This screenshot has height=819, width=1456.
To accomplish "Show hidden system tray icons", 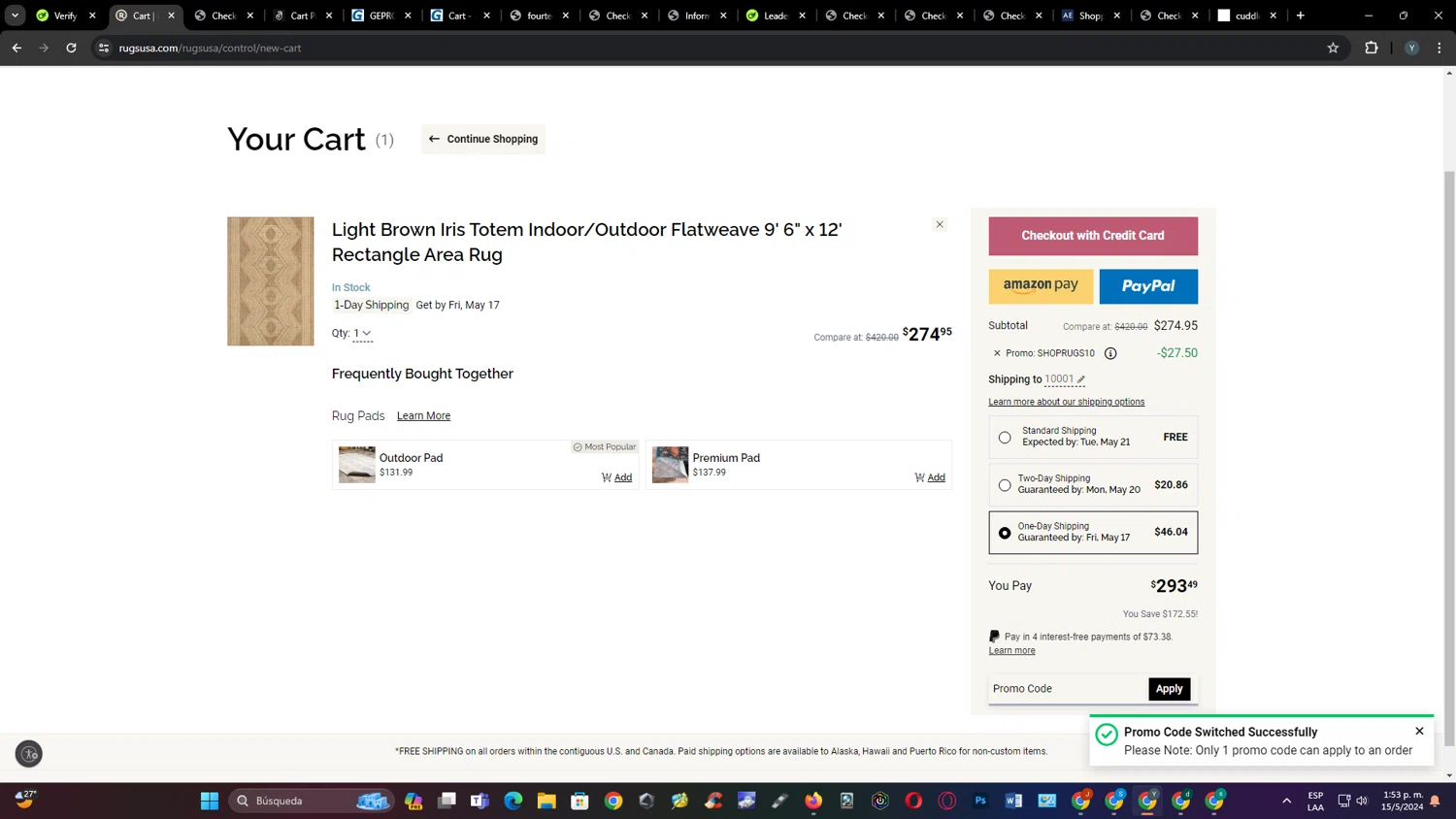I will point(1287,801).
